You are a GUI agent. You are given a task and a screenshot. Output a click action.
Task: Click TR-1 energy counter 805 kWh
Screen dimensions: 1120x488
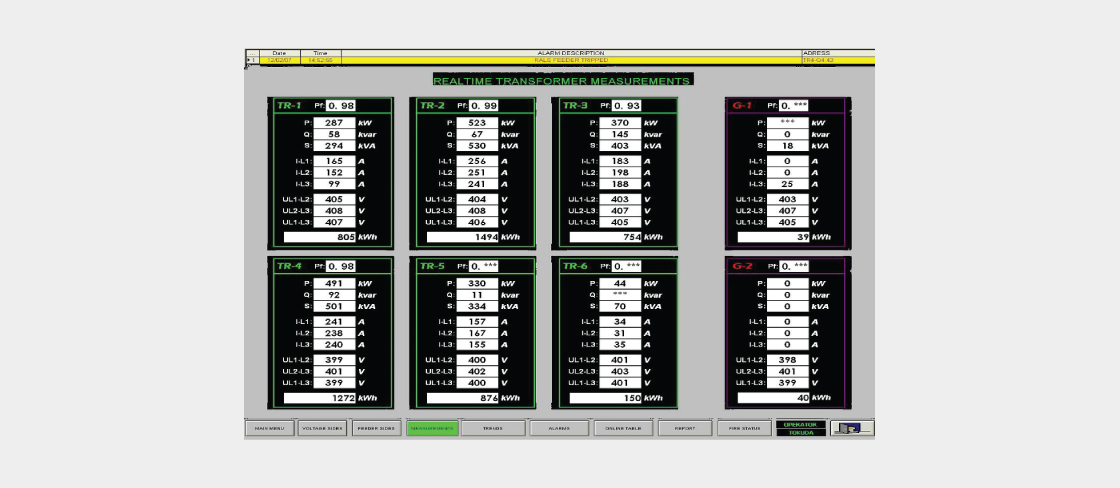click(320, 237)
